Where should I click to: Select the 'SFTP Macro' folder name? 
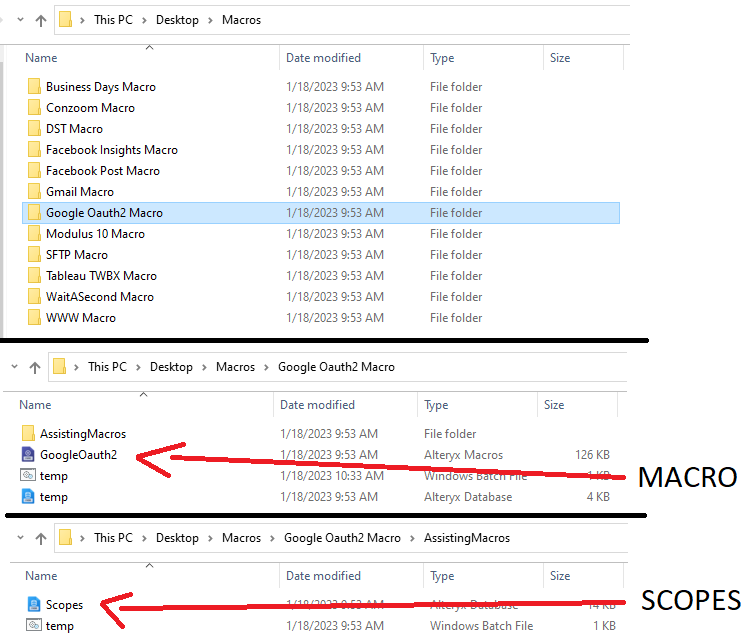[77, 255]
